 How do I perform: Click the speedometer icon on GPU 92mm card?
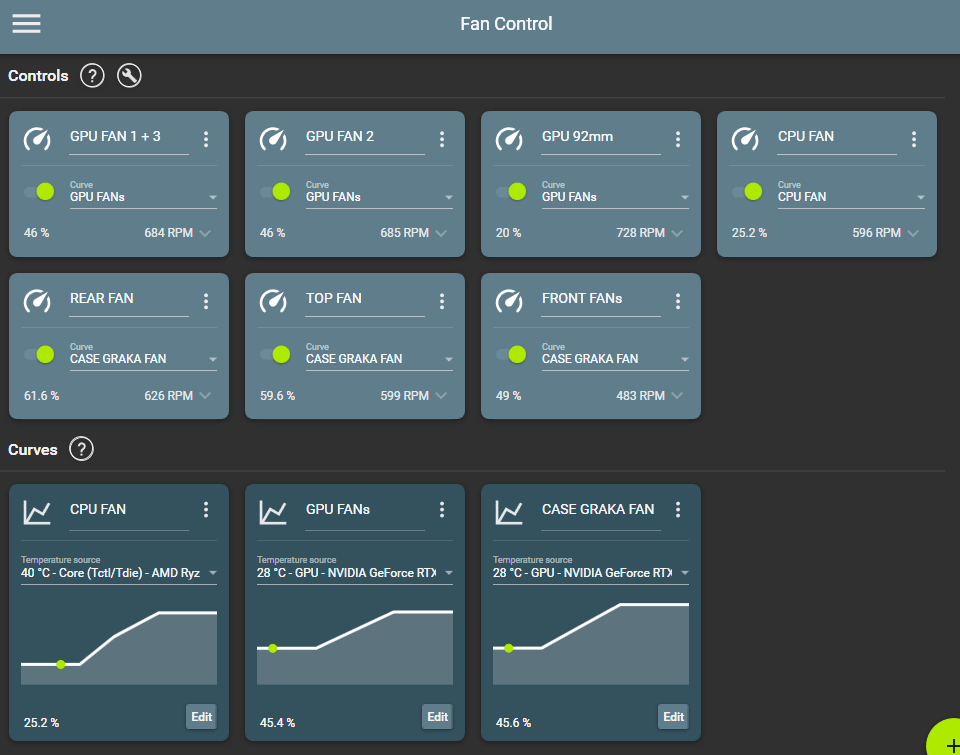coord(509,139)
